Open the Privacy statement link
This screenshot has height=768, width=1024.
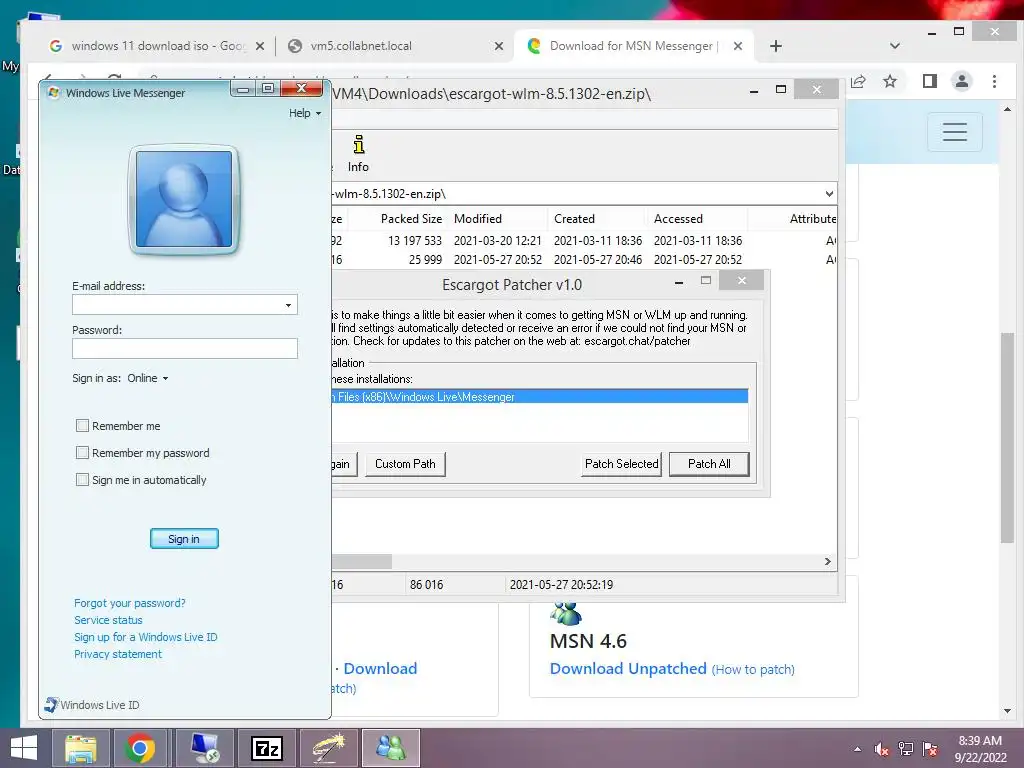[x=118, y=654]
